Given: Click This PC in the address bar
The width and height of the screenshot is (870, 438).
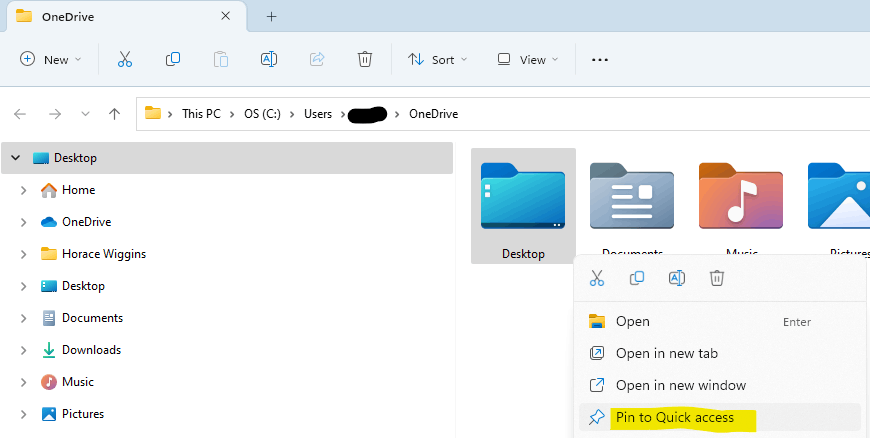Looking at the screenshot, I should tap(201, 114).
